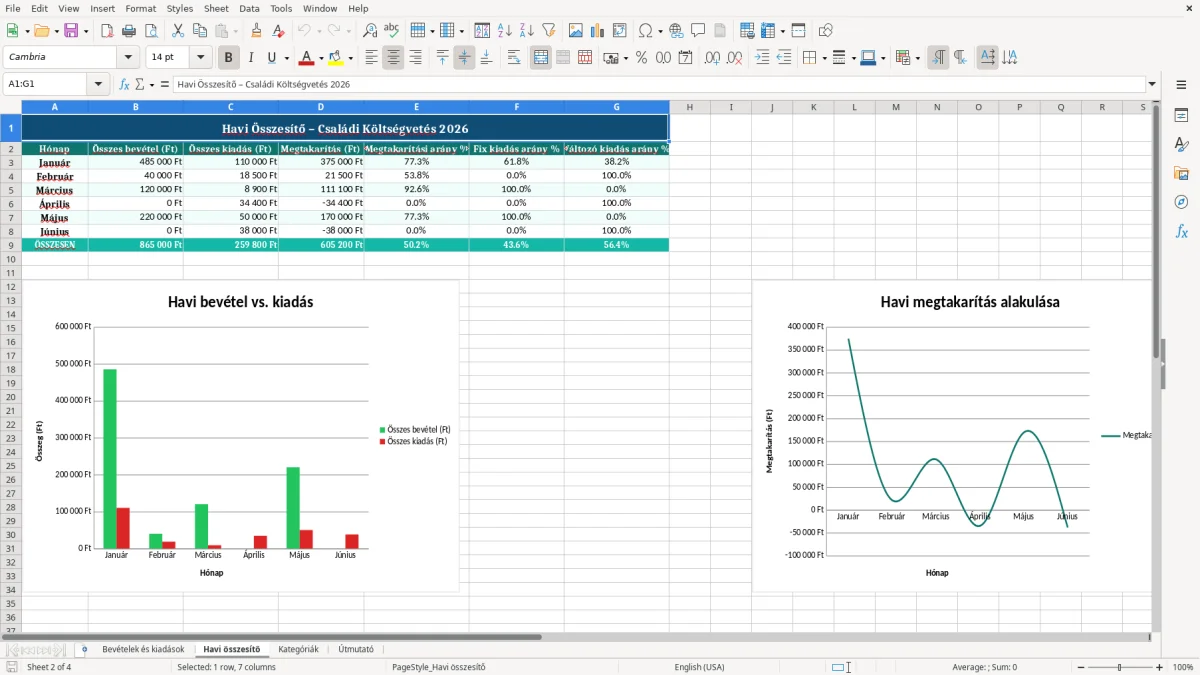Open the Borders dropdown arrow

tap(825, 58)
